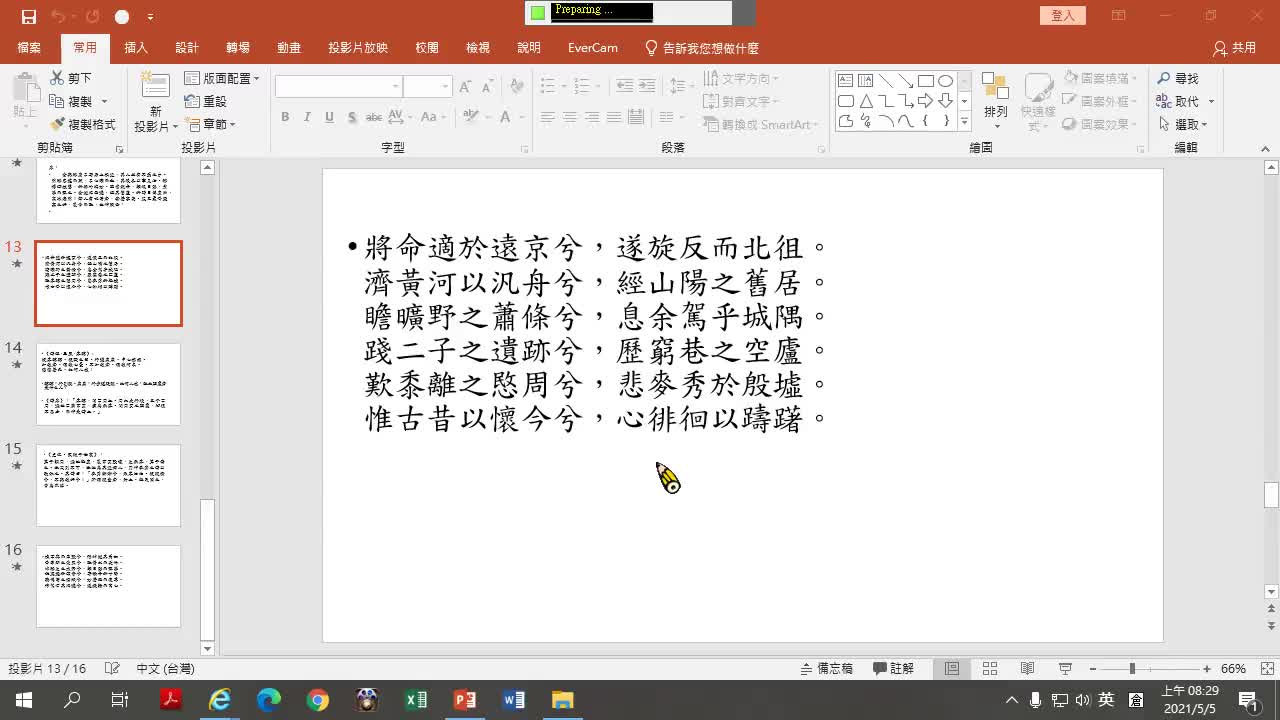Image resolution: width=1280 pixels, height=720 pixels.
Task: Expand Layout (版面配置) dropdown
Action: [x=222, y=78]
